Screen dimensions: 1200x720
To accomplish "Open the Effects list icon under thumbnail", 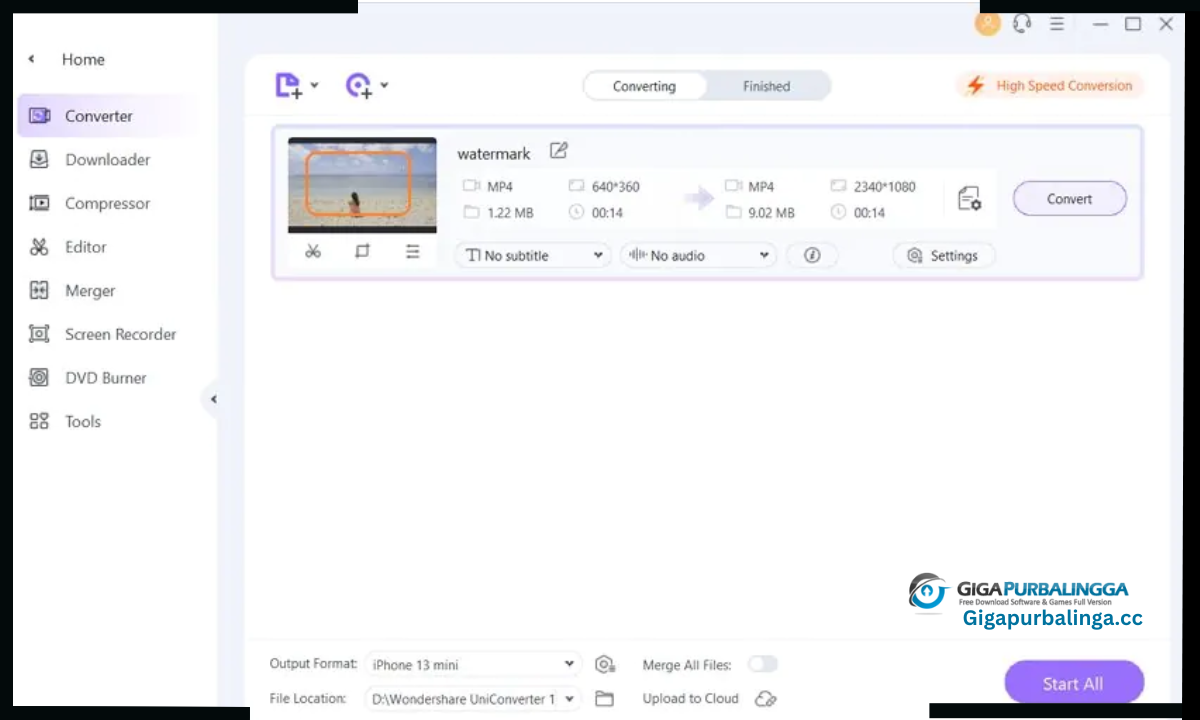I will [x=412, y=252].
